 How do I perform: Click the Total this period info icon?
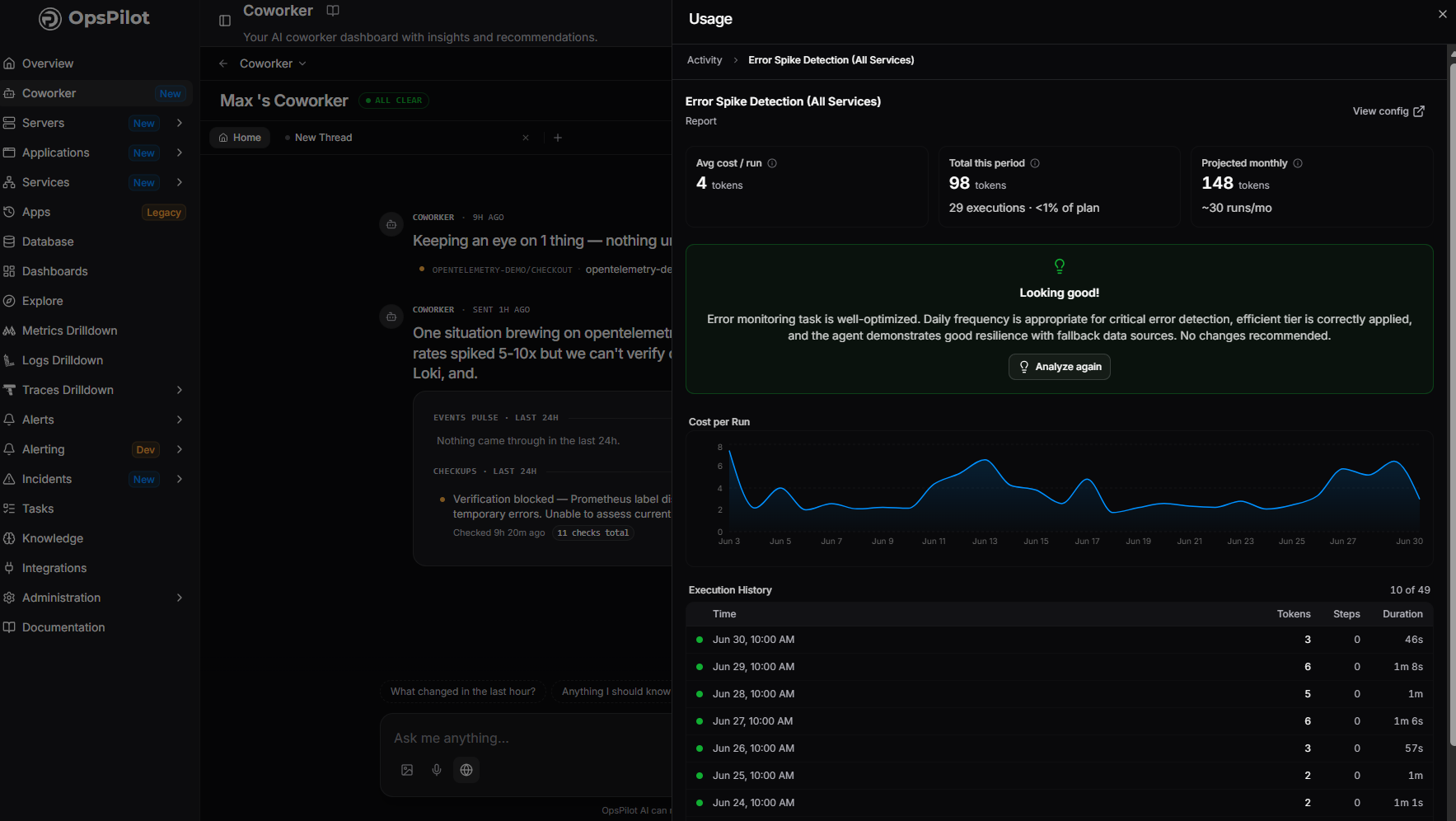click(x=1035, y=163)
